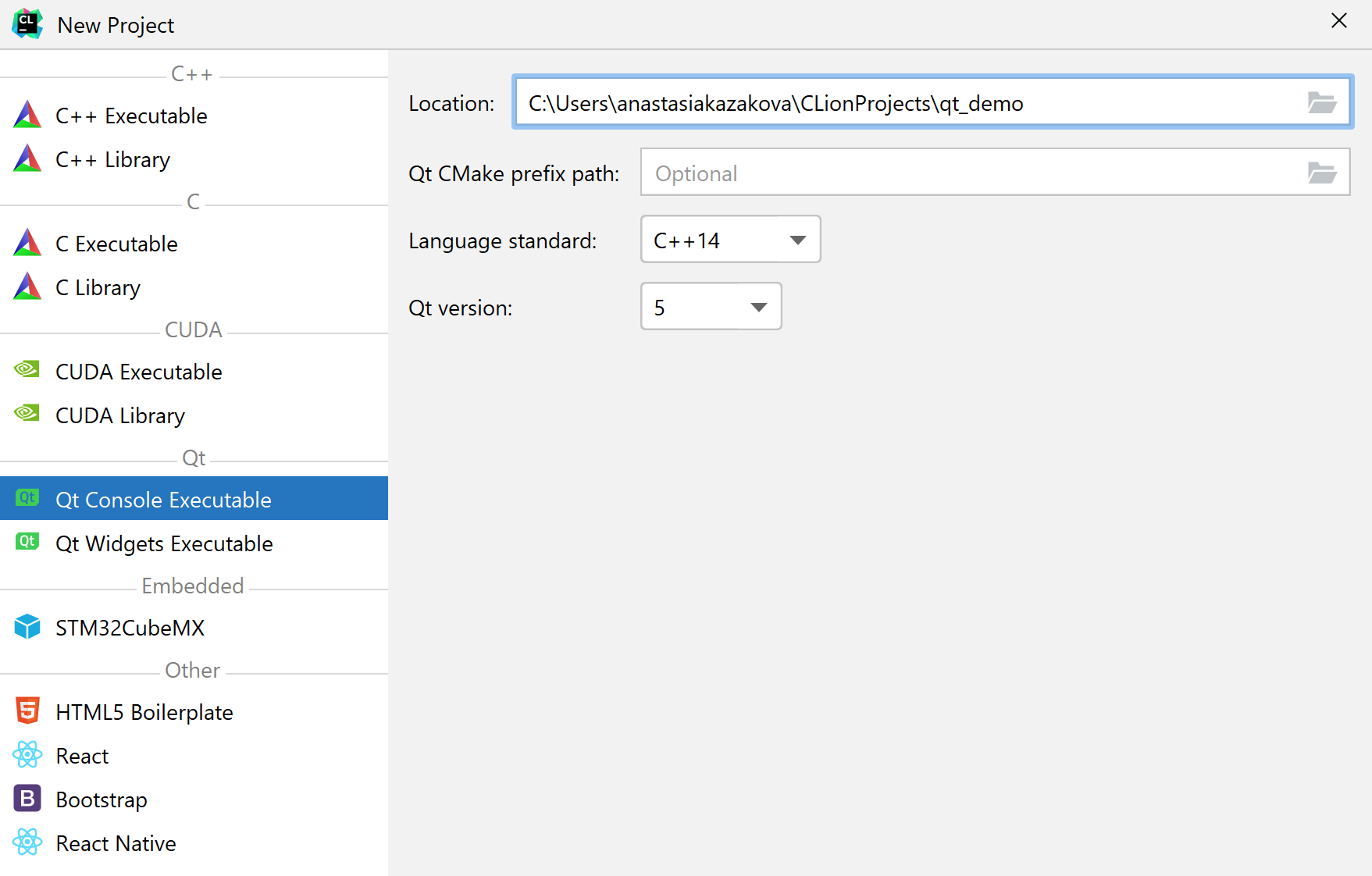Image resolution: width=1372 pixels, height=876 pixels.
Task: Click the React Native atom icon
Action: 27,842
